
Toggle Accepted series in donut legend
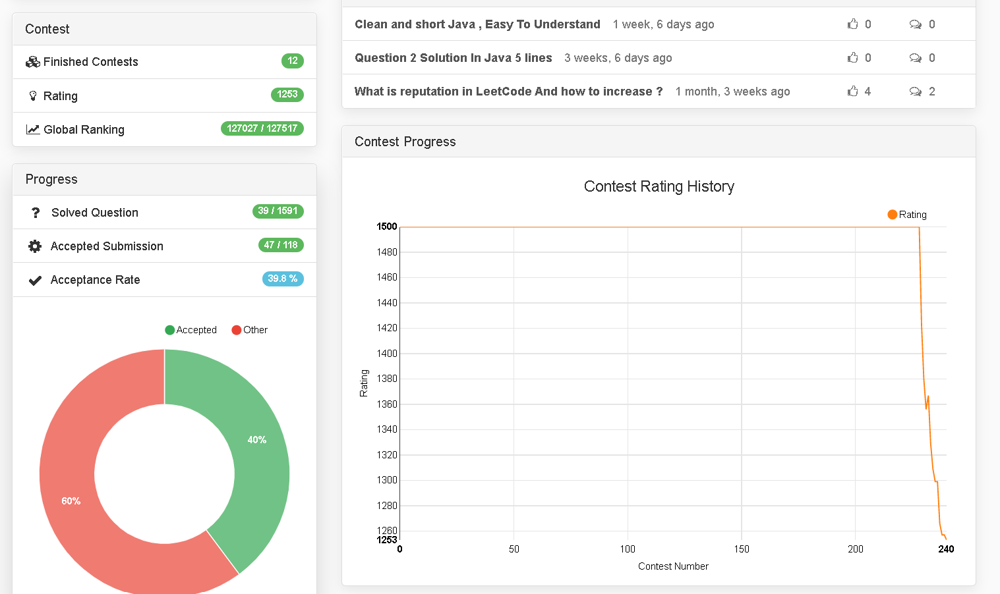click(191, 330)
